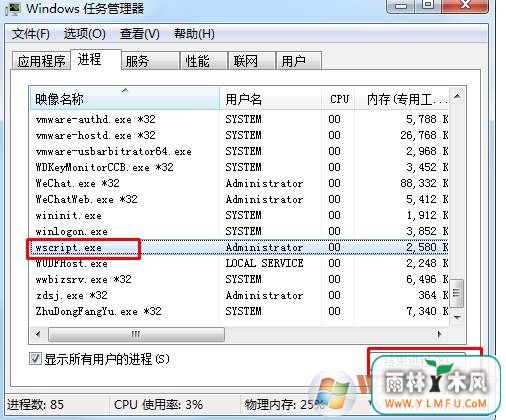Select the WeChat.exe *32 process
The width and height of the screenshot is (506, 420).
tap(239, 183)
